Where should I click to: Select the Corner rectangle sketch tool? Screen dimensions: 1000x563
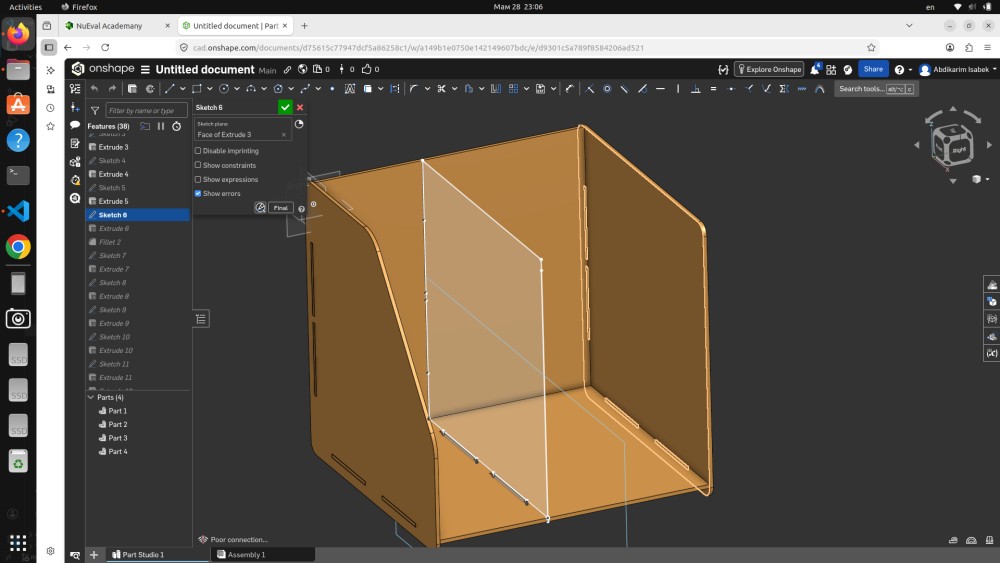(196, 89)
